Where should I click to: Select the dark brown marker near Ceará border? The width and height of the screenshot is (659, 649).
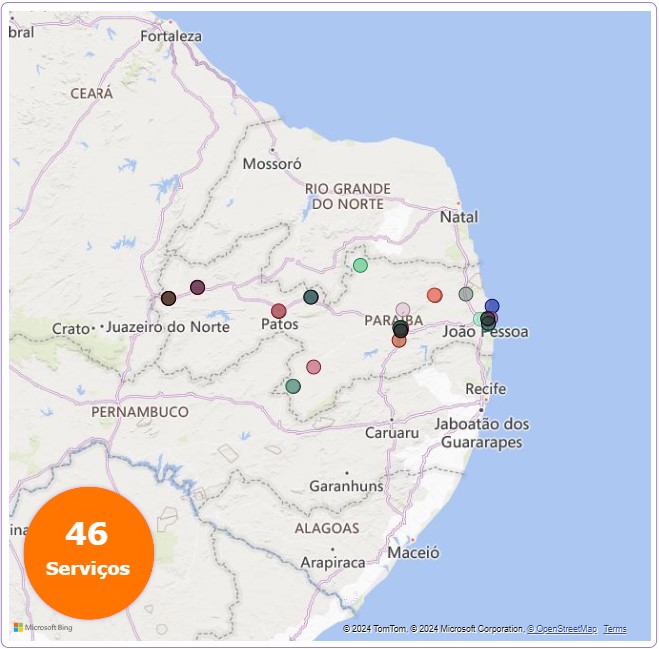point(169,298)
